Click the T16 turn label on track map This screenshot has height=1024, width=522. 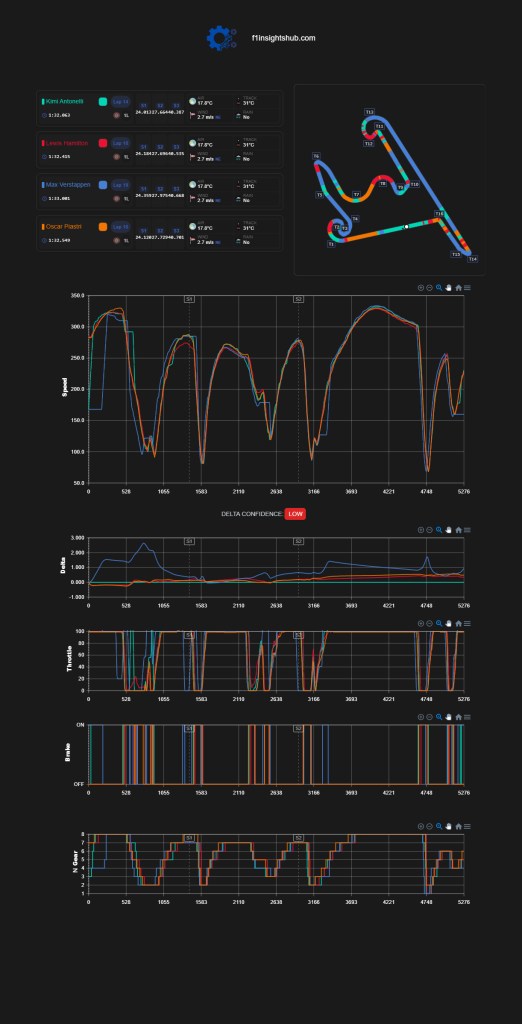439,214
